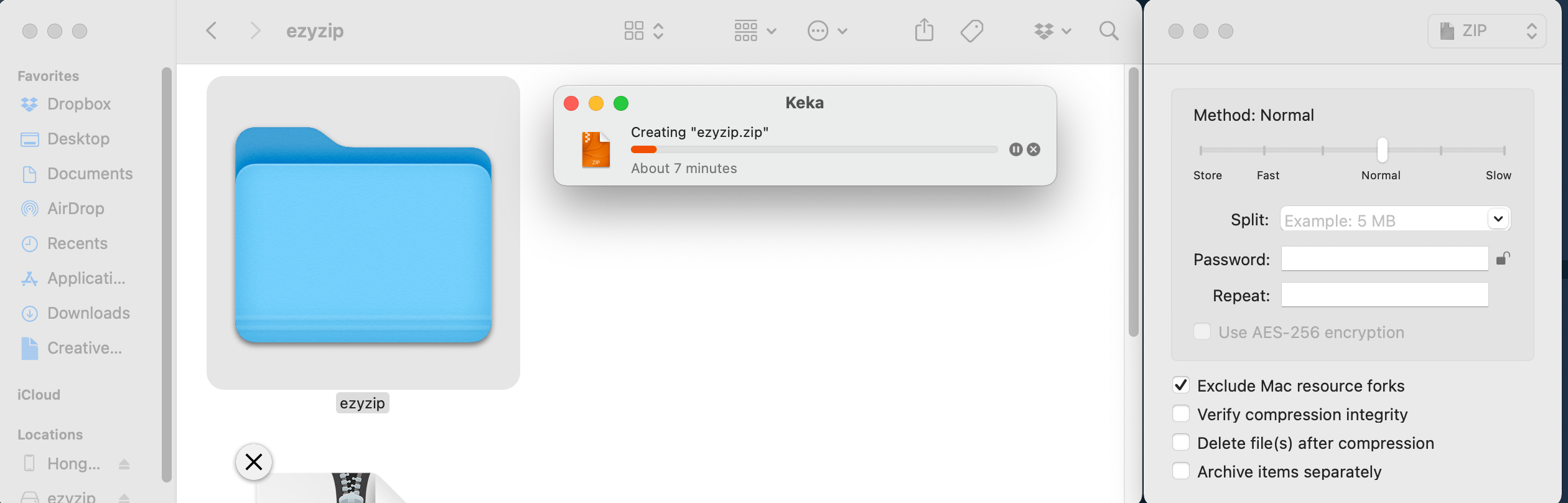Pause the ezyzip.zip compression in Keka
Viewport: 1568px width, 503px height.
tap(1015, 149)
